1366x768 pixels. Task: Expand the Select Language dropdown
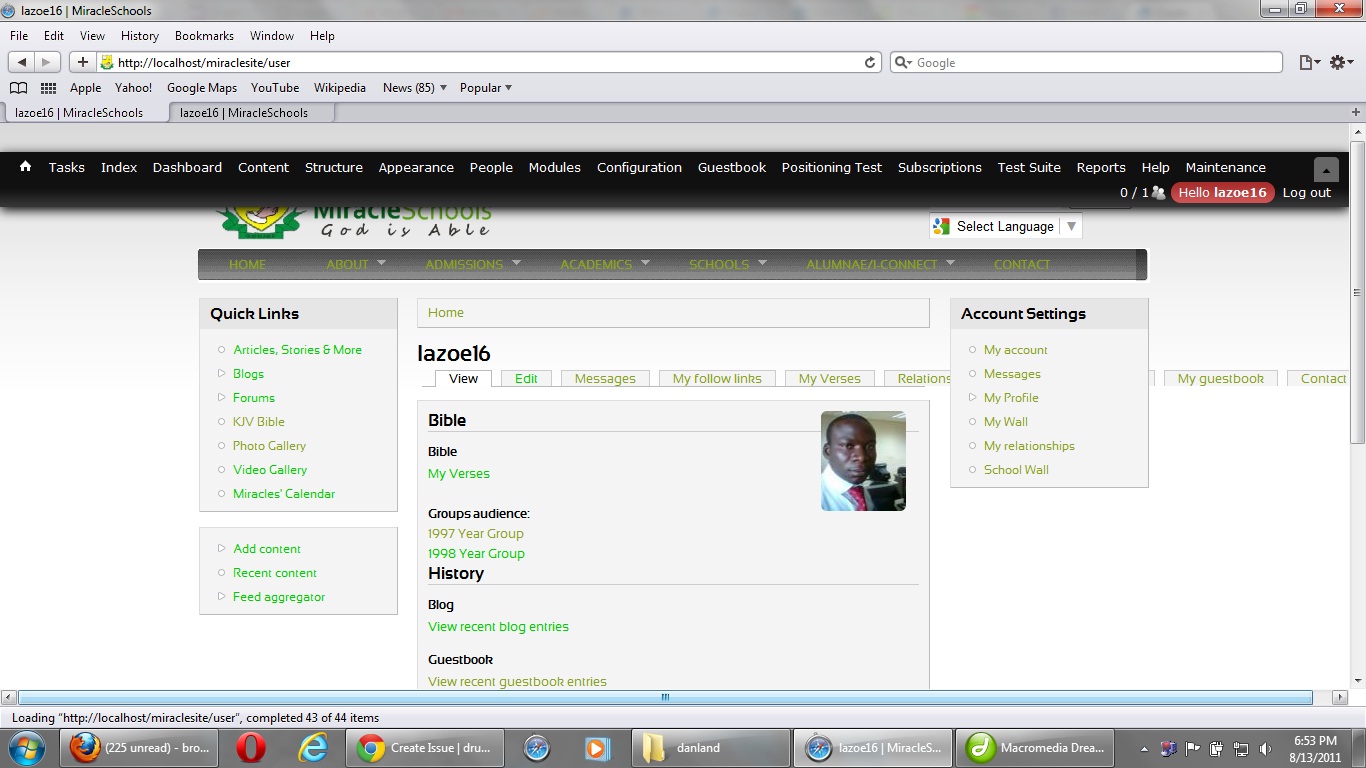point(1071,226)
